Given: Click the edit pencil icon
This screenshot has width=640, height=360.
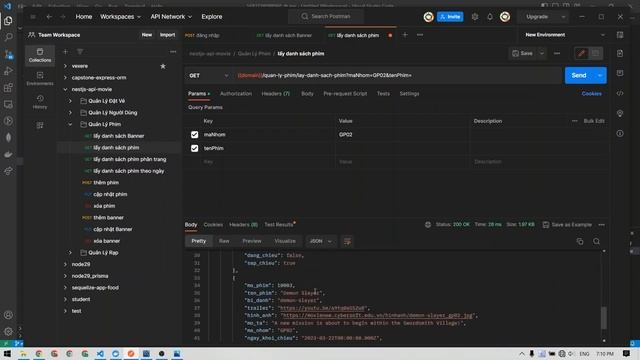Looking at the screenshot, I should point(582,53).
